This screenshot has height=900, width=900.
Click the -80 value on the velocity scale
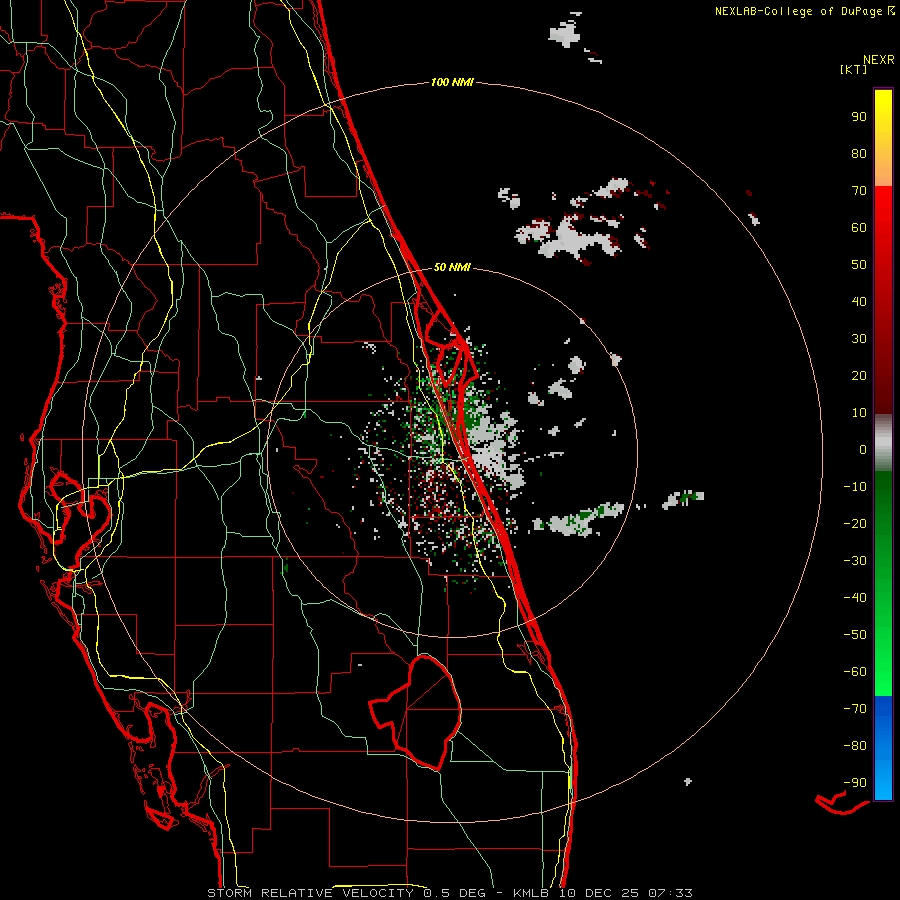[x=855, y=746]
